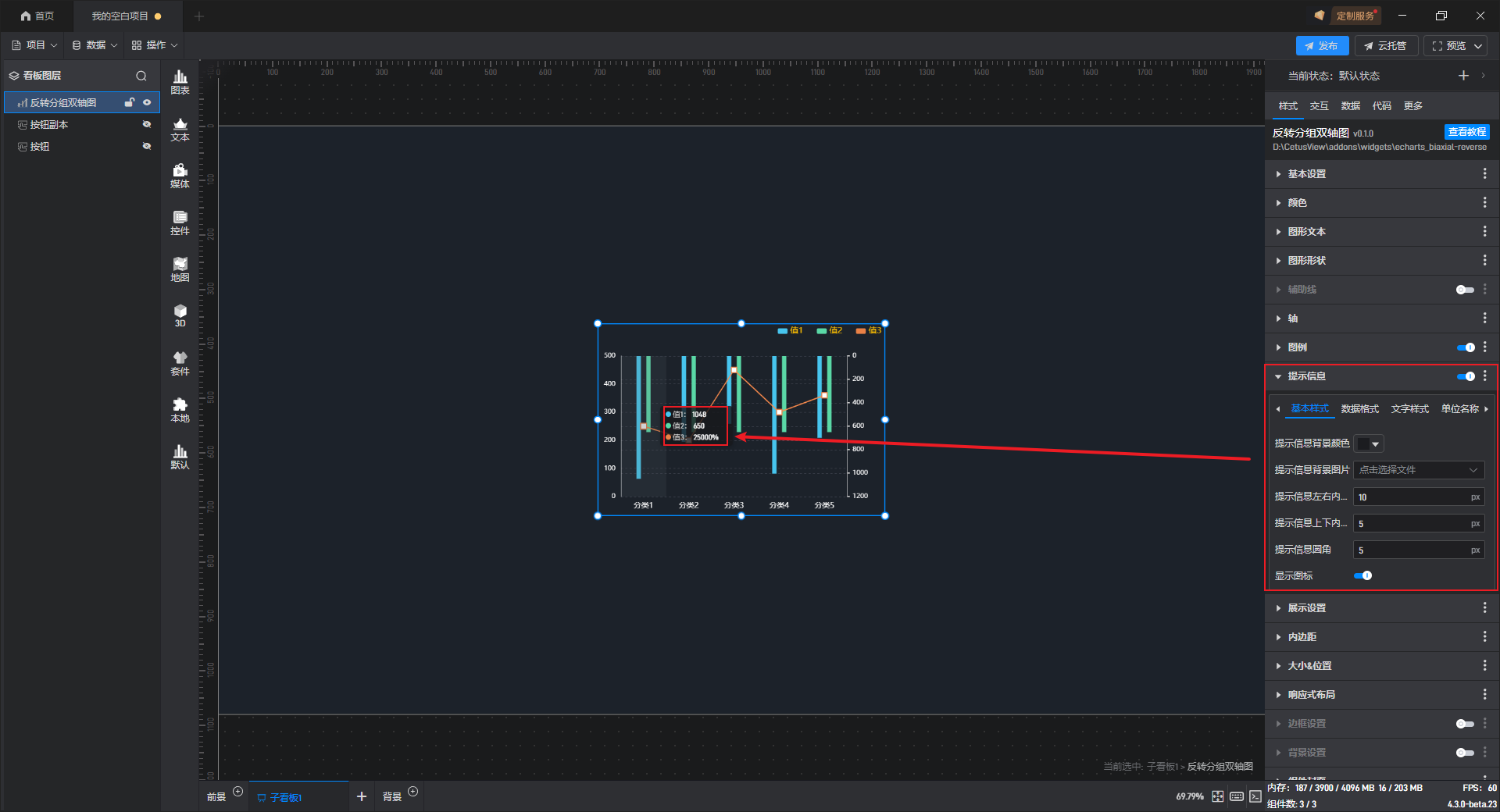
Task: Switch to the 数据格式 tab
Action: point(1359,409)
